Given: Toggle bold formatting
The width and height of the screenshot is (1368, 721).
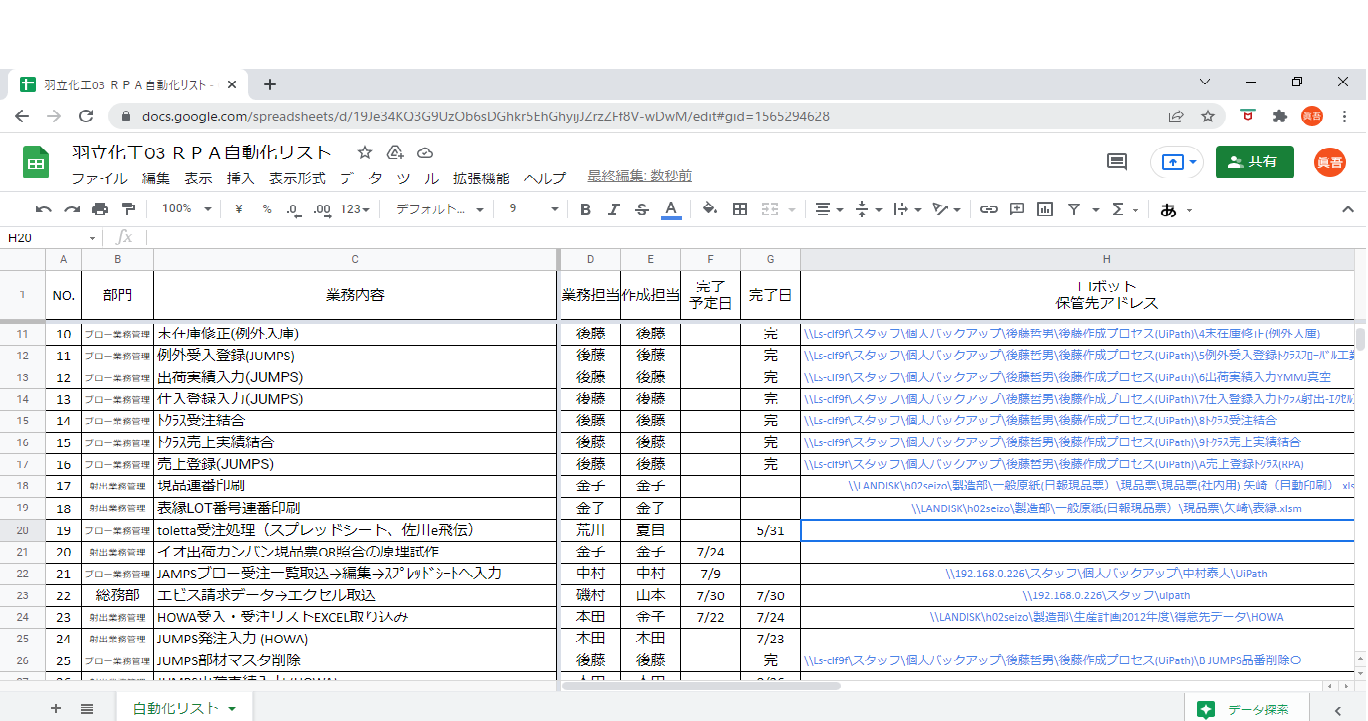Looking at the screenshot, I should [x=585, y=209].
